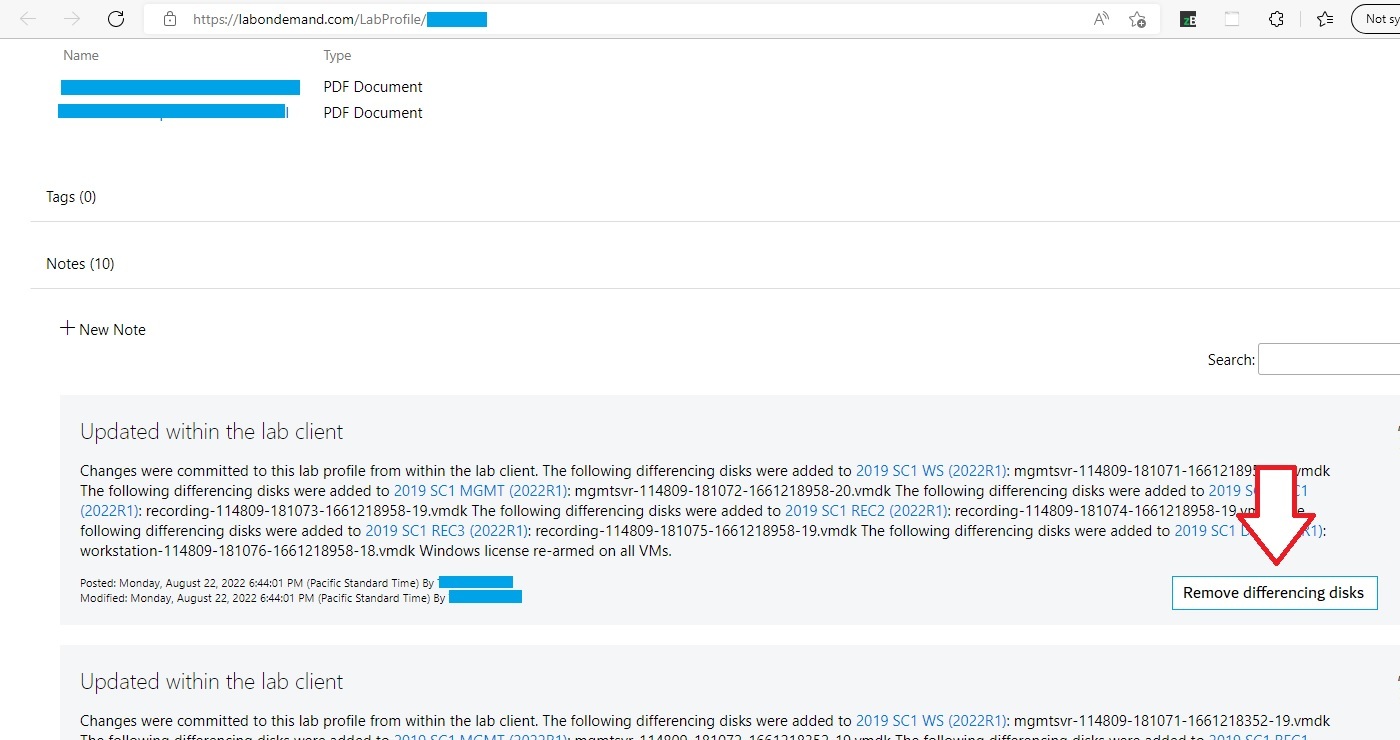This screenshot has height=740, width=1400.
Task: Click the browser back arrow
Action: tap(28, 19)
